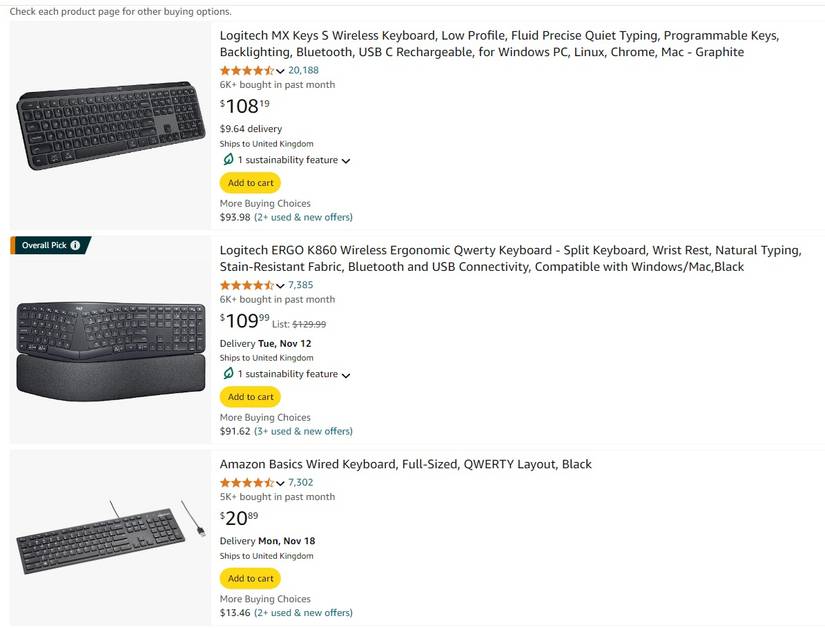This screenshot has width=825, height=628.
Task: Open the Amazon Basics Wired Keyboard title link
Action: tap(405, 464)
